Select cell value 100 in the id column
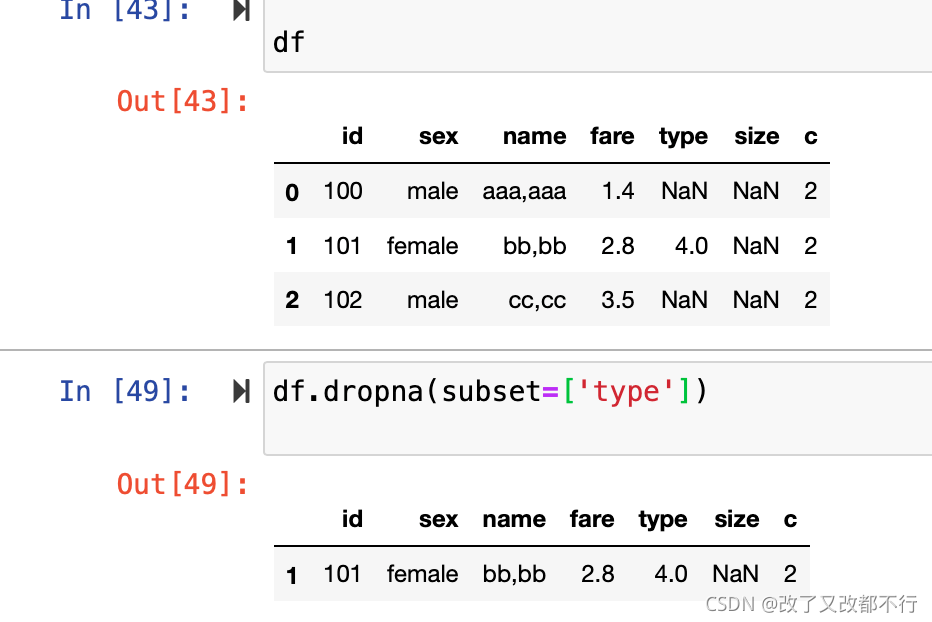932x622 pixels. (x=343, y=191)
